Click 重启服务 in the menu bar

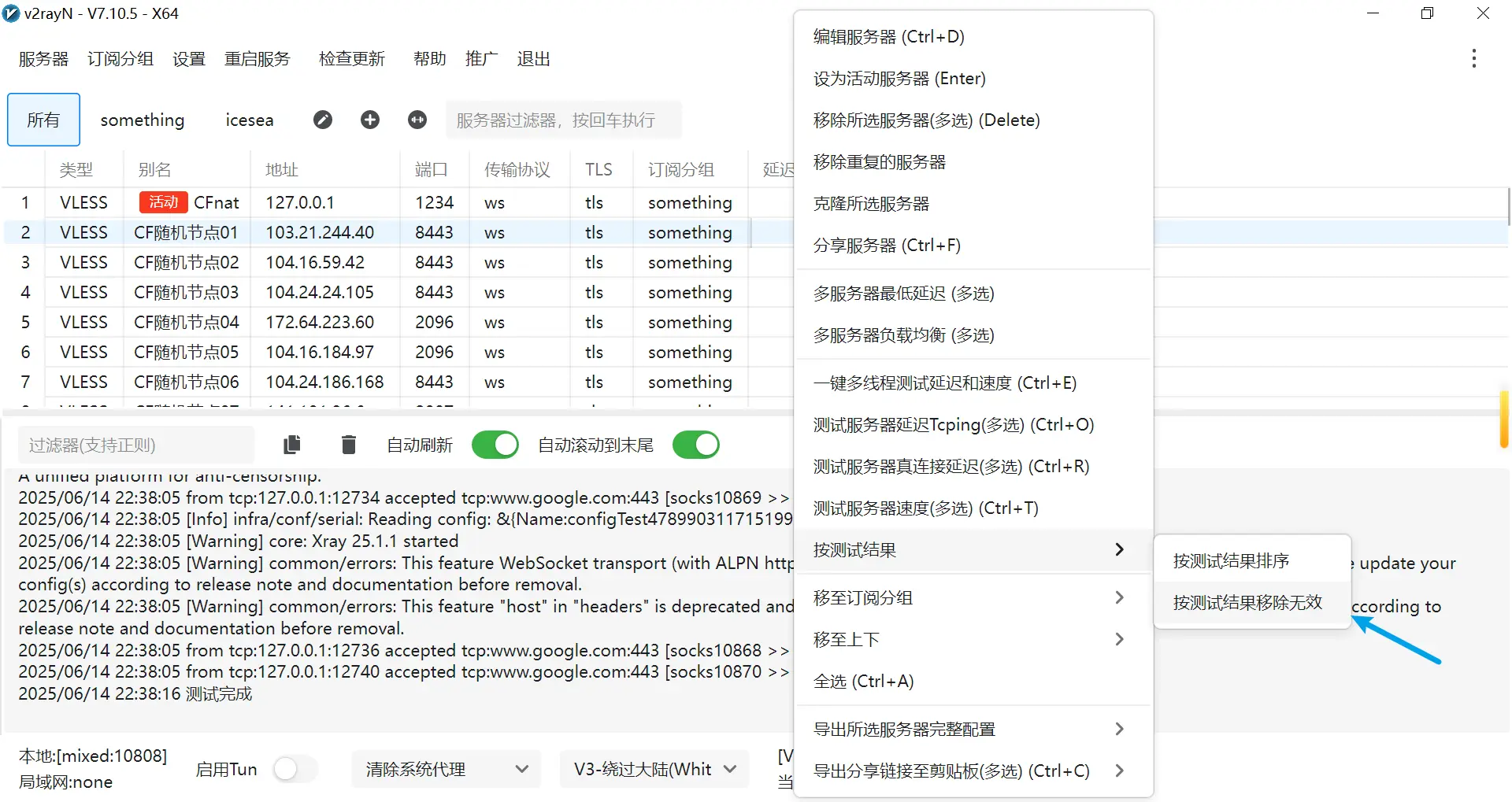tap(258, 59)
